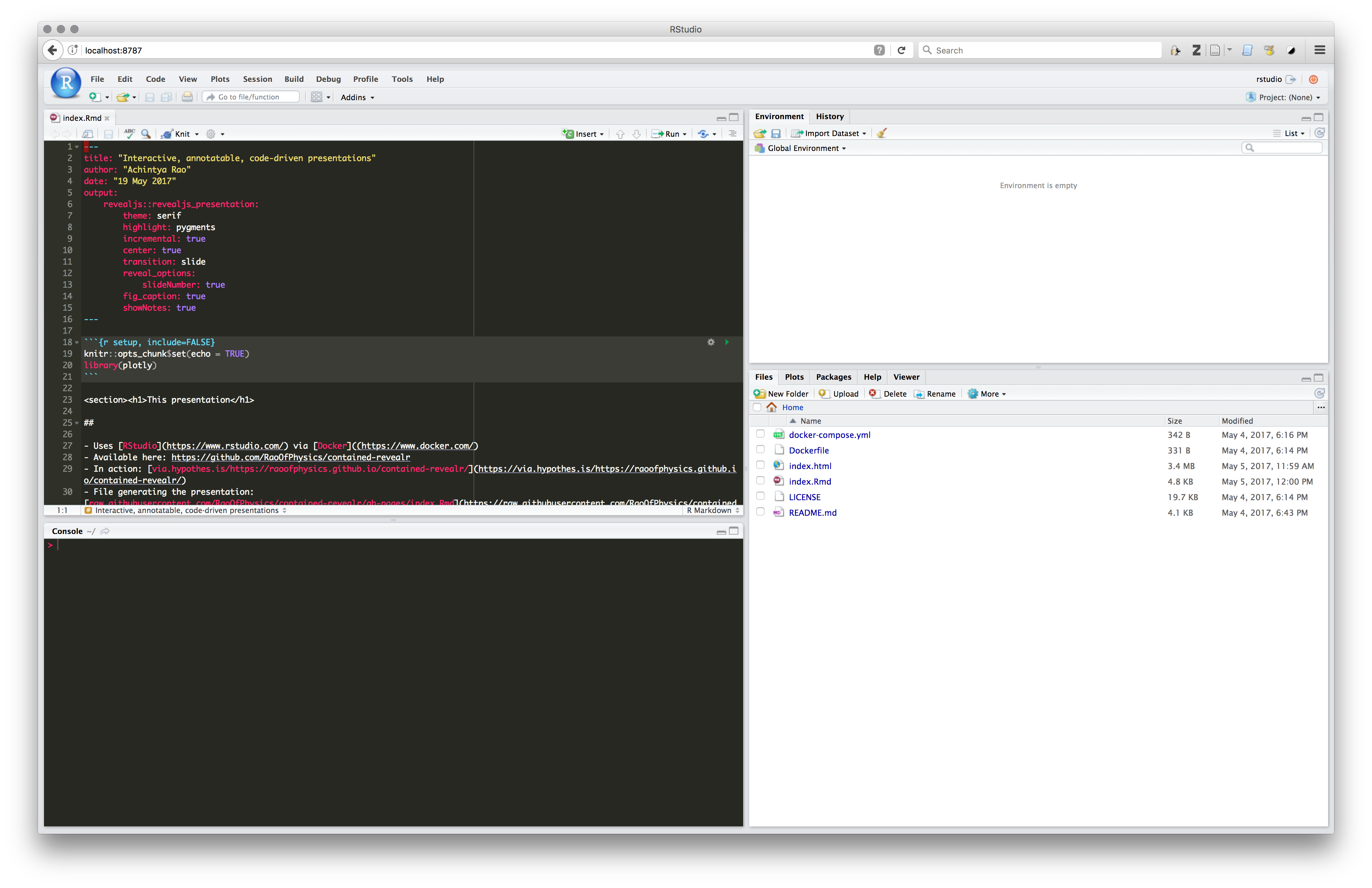Open the Session menu
1372x888 pixels.
point(257,79)
